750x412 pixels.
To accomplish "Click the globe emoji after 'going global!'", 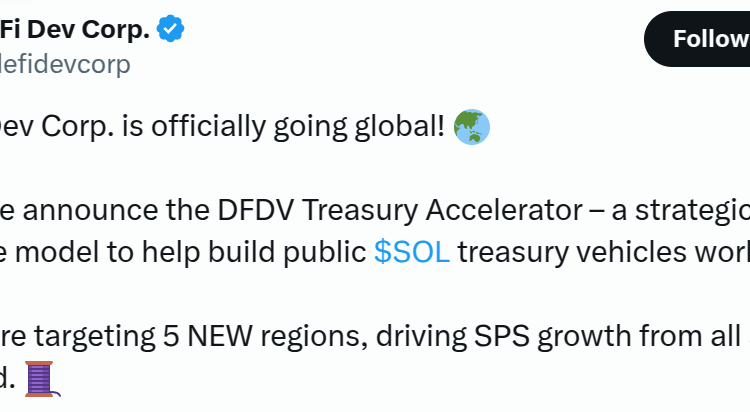I will coord(472,127).
